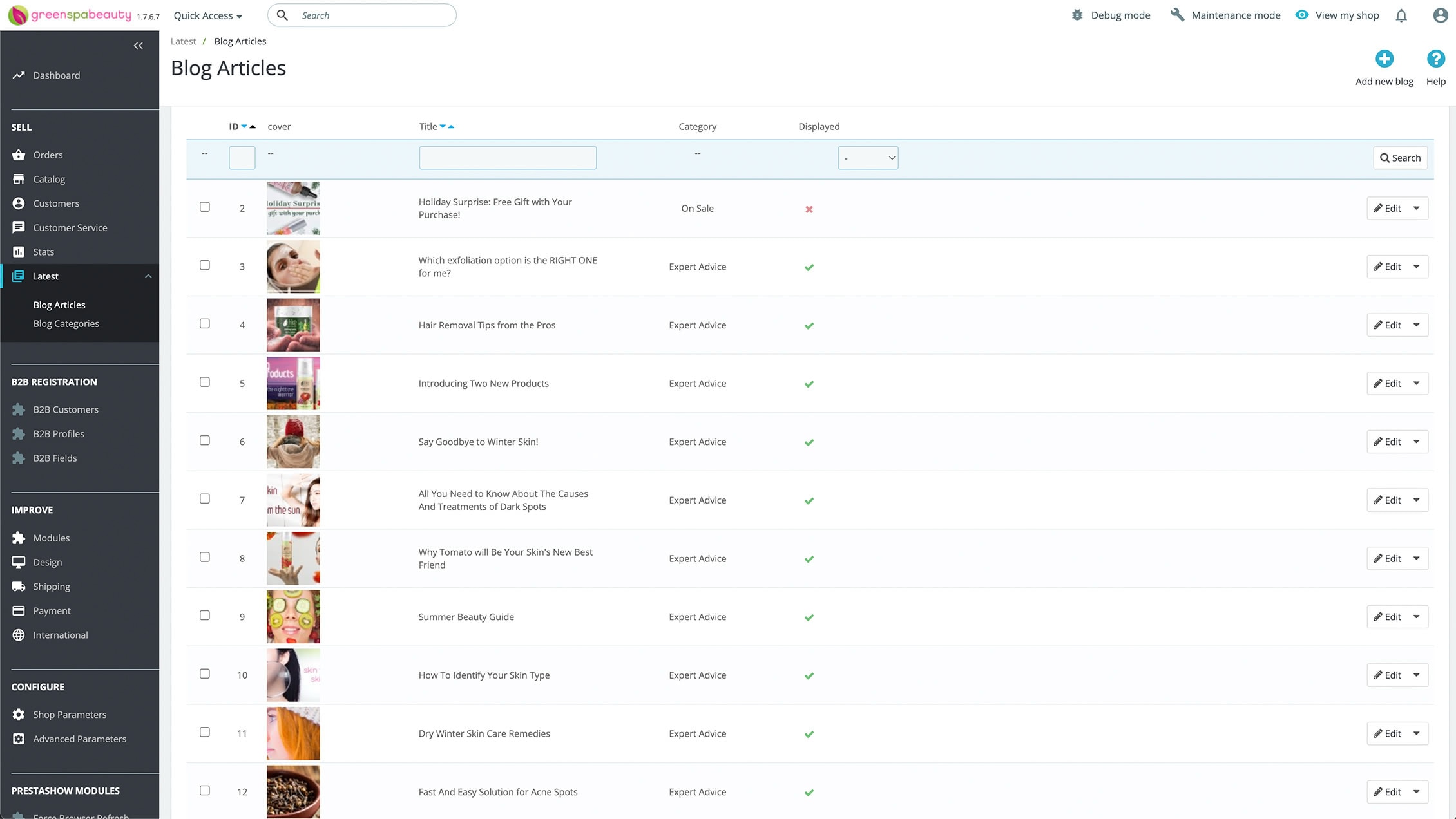The image size is (1456, 819).
Task: Collapse the sidebar with double-chevron icon
Action: [138, 46]
